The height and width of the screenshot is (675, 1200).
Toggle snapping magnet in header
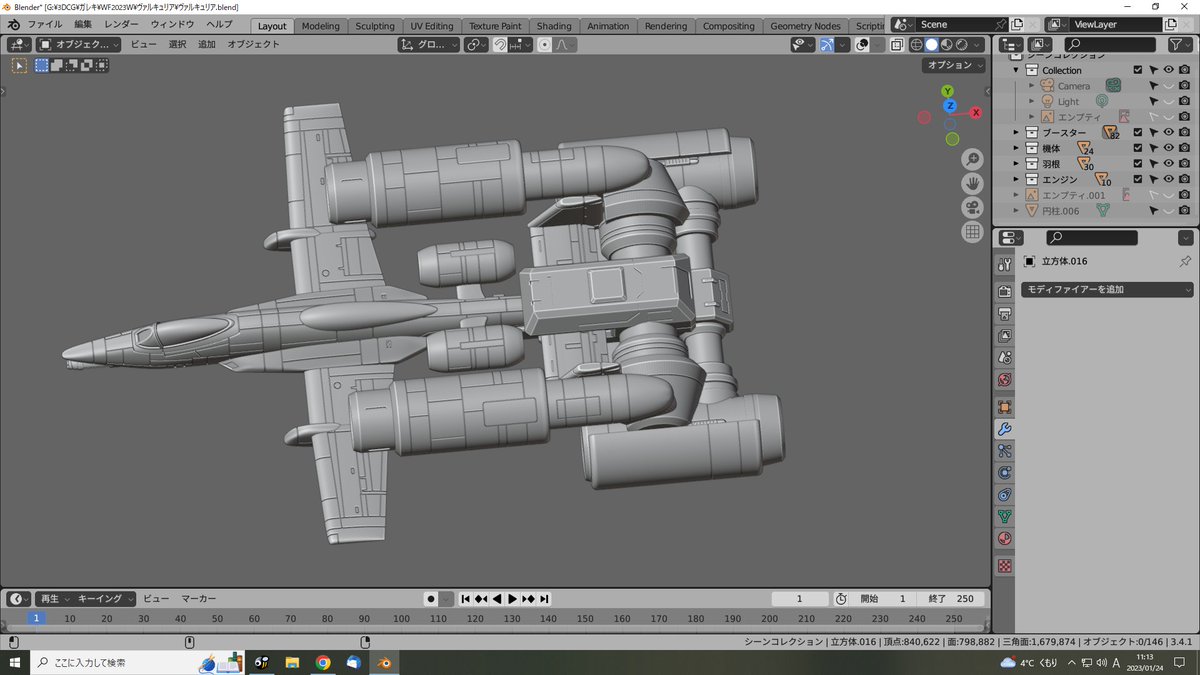pos(500,45)
